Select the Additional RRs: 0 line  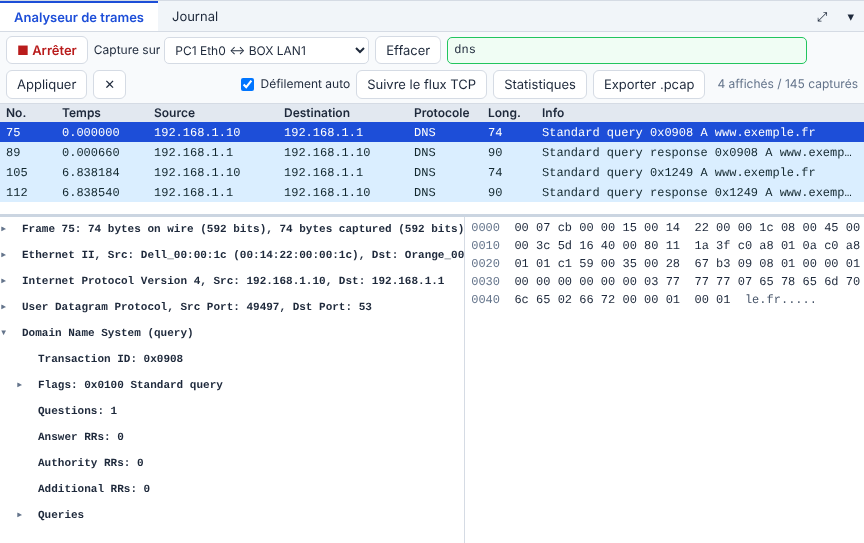[x=94, y=488]
